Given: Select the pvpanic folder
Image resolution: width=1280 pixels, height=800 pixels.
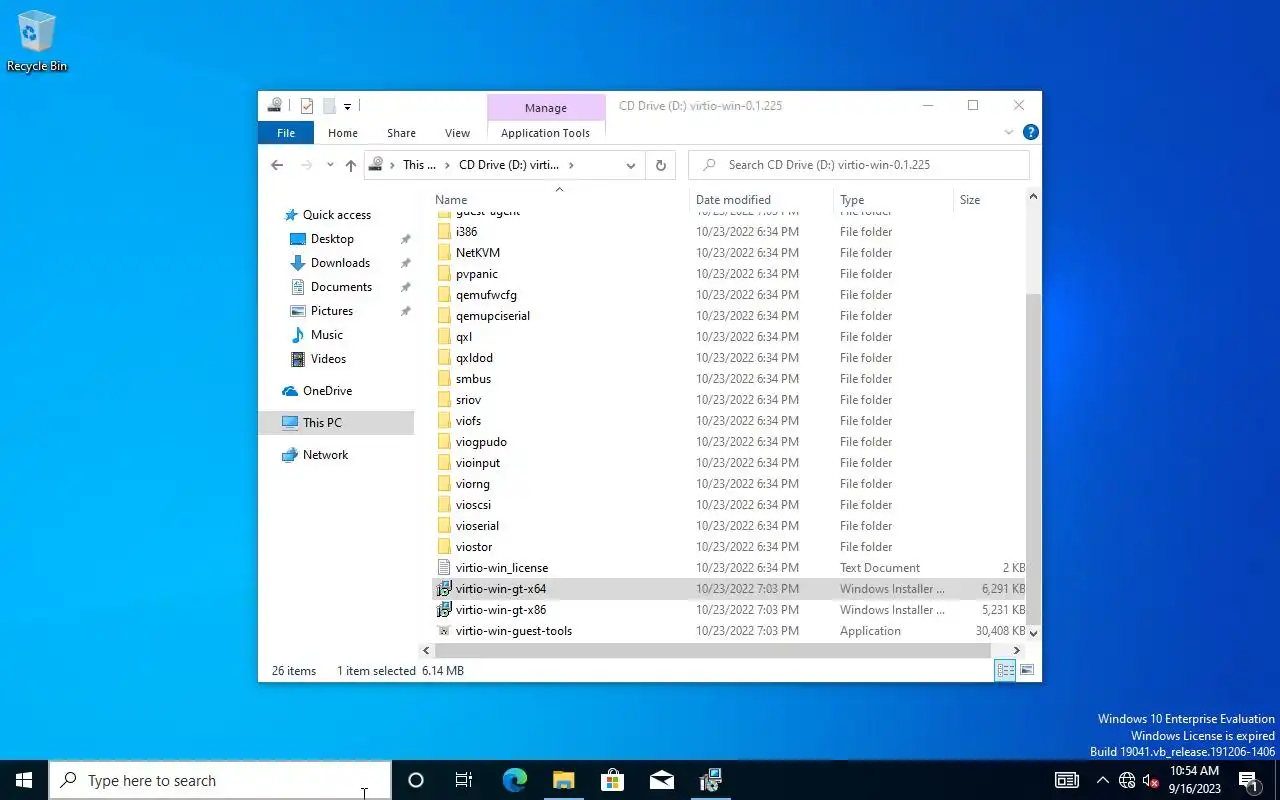Looking at the screenshot, I should (477, 274).
